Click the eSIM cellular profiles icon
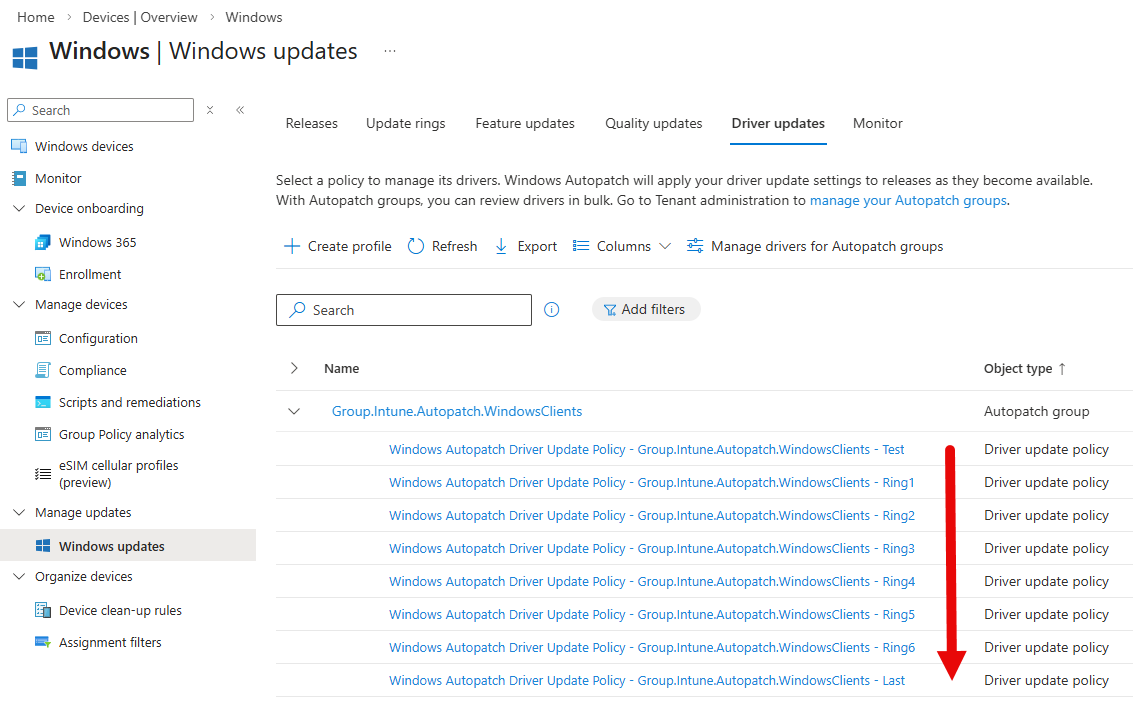 43,474
